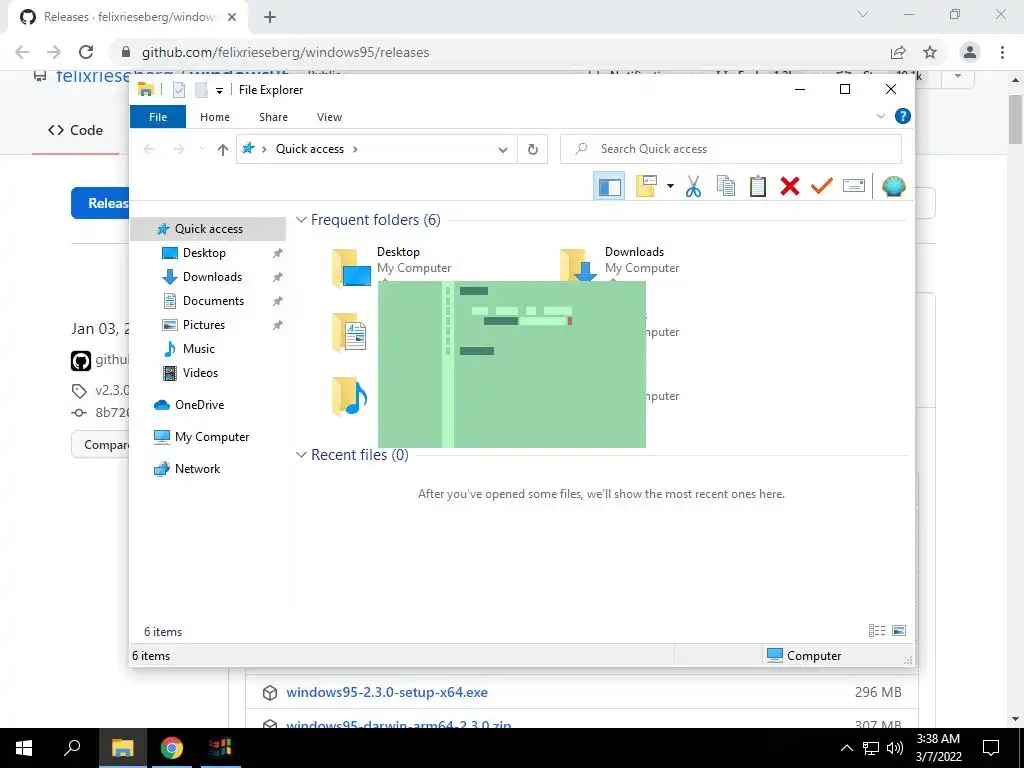1024x768 pixels.
Task: Open Chrome three-dot menu
Action: coord(1002,52)
